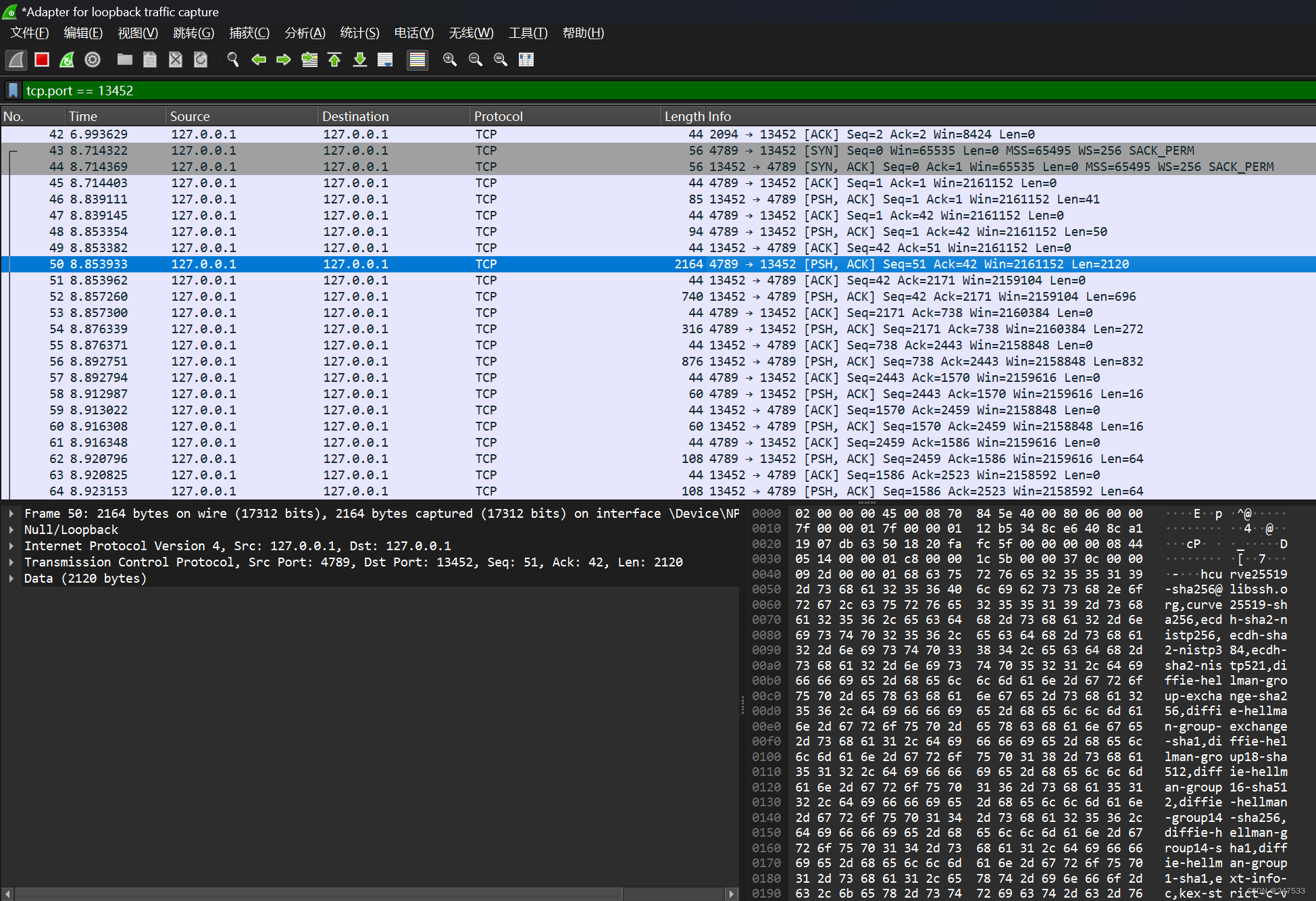Zoom in the packet list text
This screenshot has width=1316, height=901.
tap(450, 59)
